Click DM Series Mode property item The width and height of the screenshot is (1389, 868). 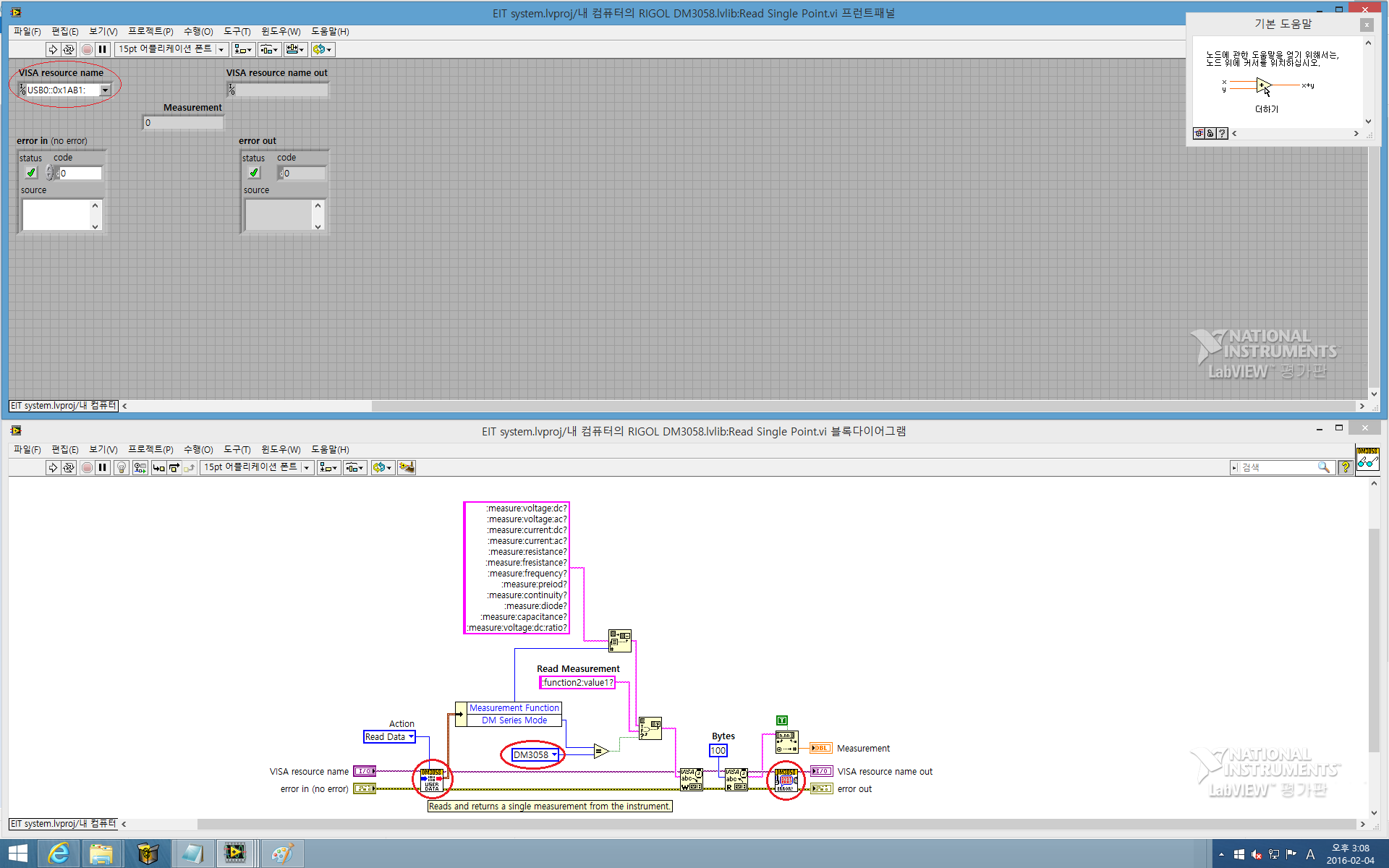(514, 720)
